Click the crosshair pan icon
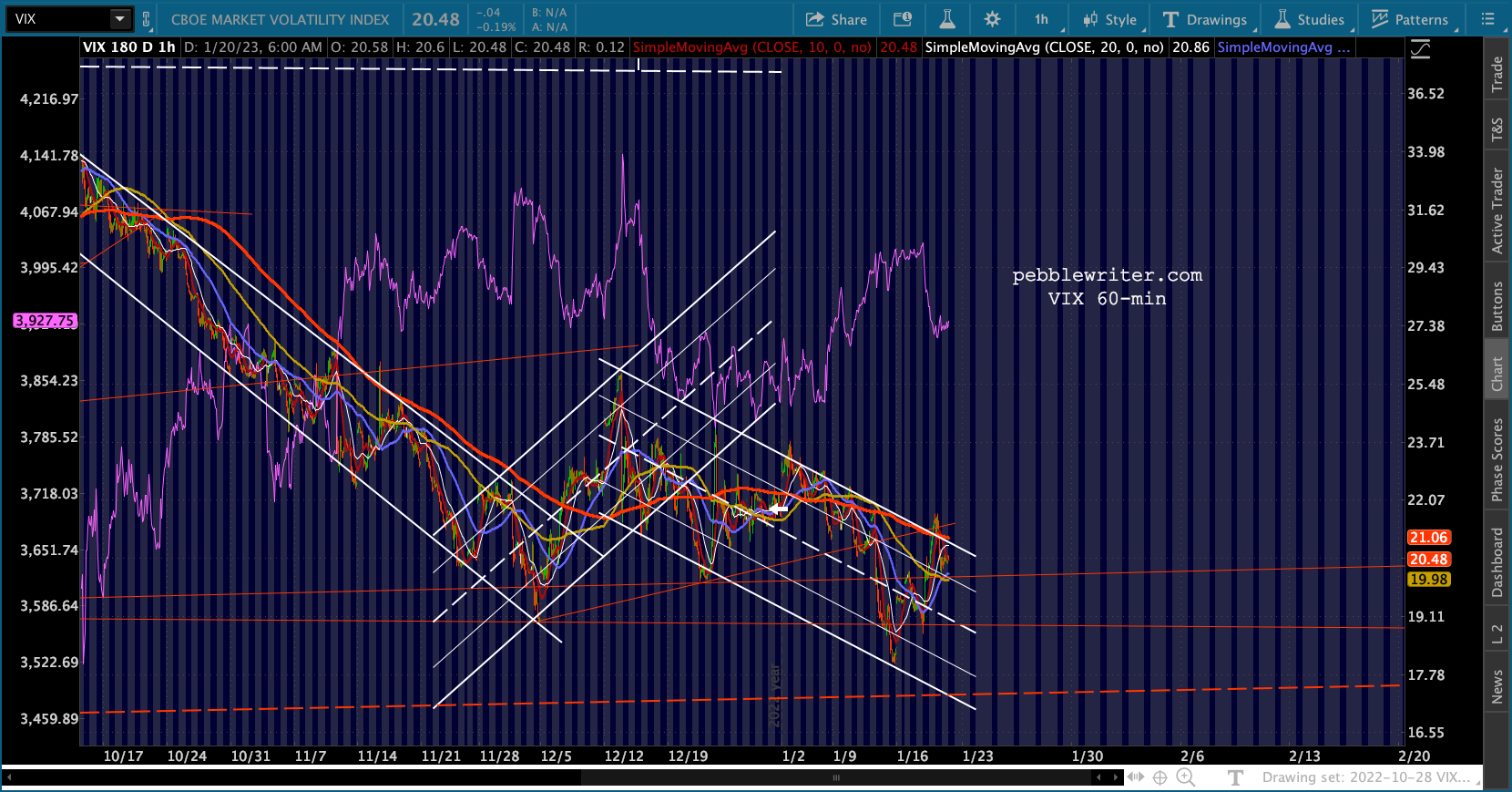The width and height of the screenshot is (1512, 792). (x=1160, y=777)
